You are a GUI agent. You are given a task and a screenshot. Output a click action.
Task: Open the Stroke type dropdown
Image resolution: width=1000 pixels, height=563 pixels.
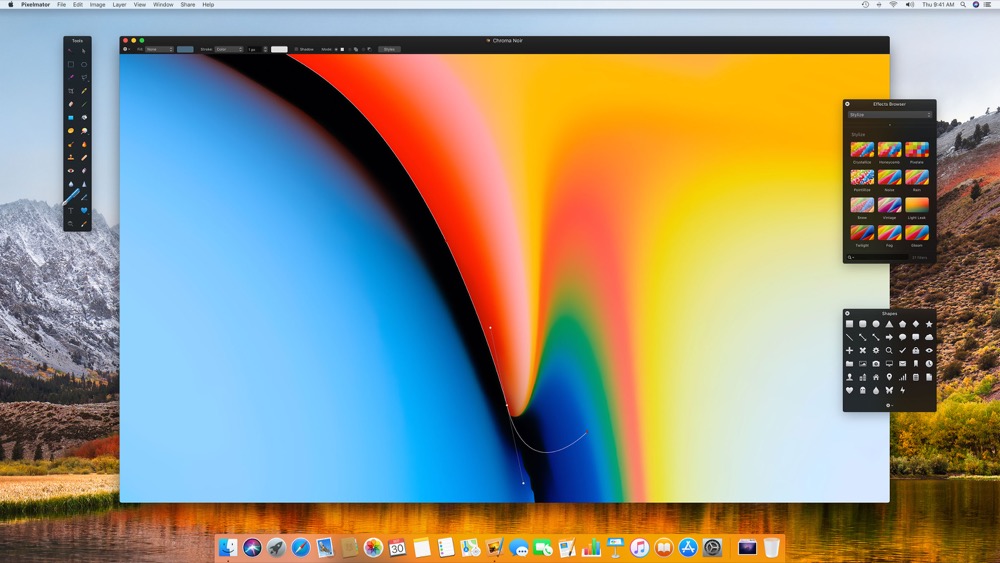click(228, 49)
